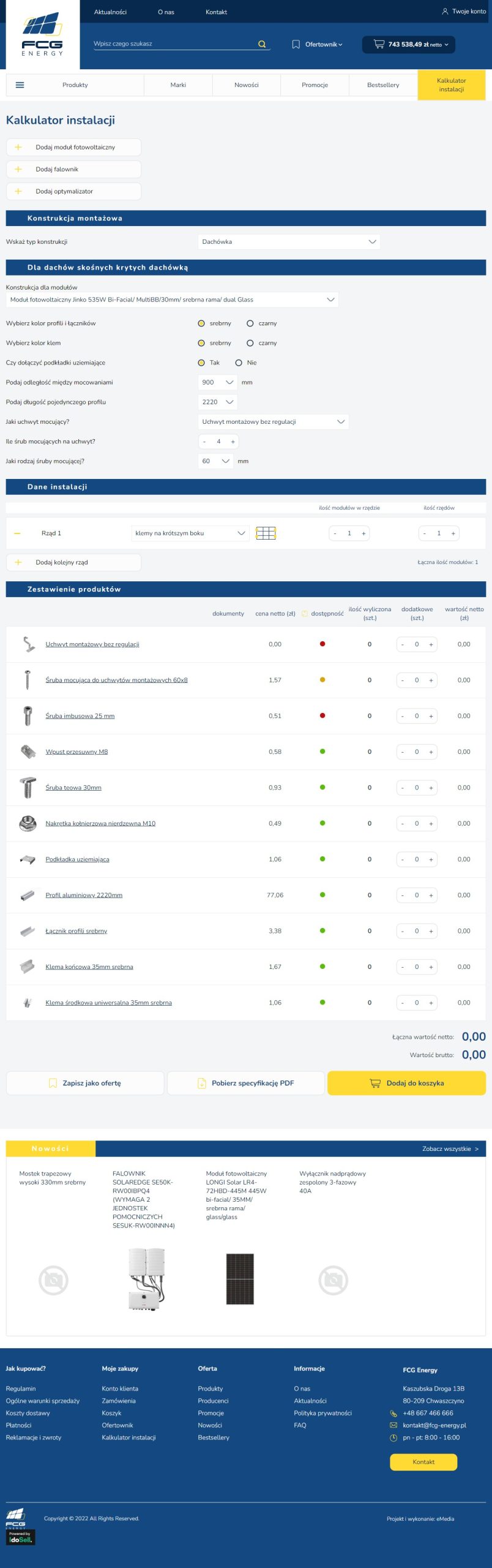Click the Profil aluminiowy 2220mm thumbnail
This screenshot has height=1568, width=492.
click(28, 895)
